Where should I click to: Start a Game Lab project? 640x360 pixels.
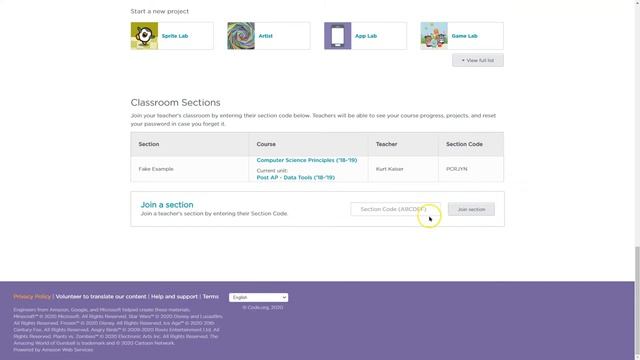pyautogui.click(x=464, y=36)
